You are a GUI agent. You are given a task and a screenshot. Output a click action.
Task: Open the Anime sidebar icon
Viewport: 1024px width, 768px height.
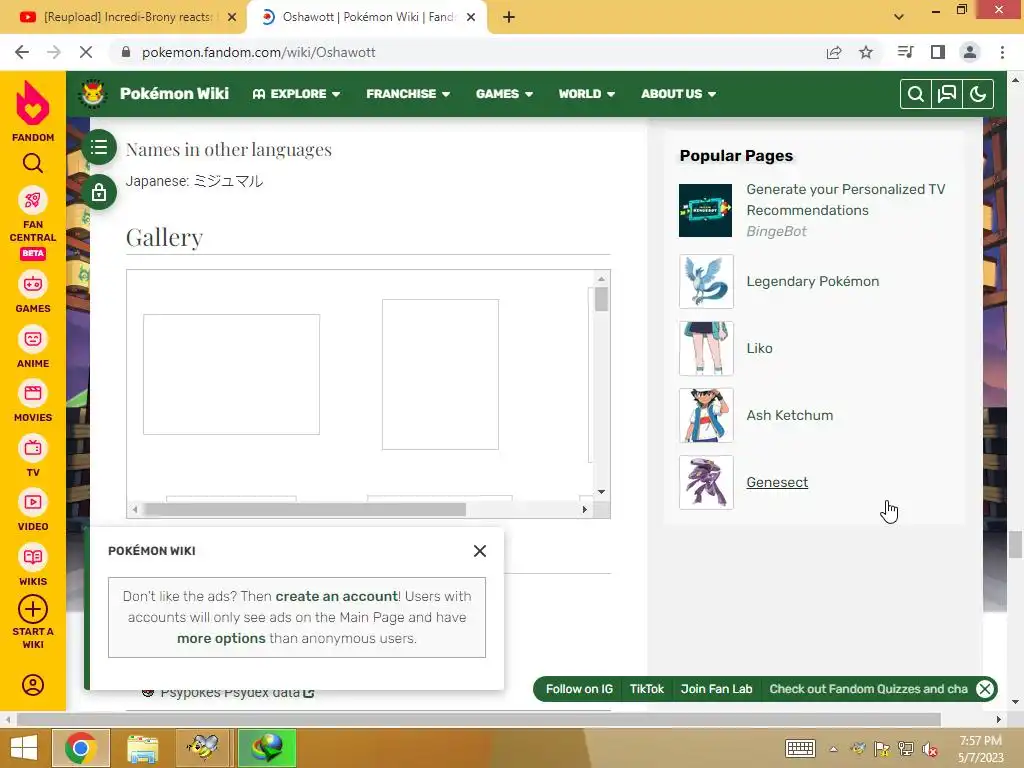click(x=33, y=340)
